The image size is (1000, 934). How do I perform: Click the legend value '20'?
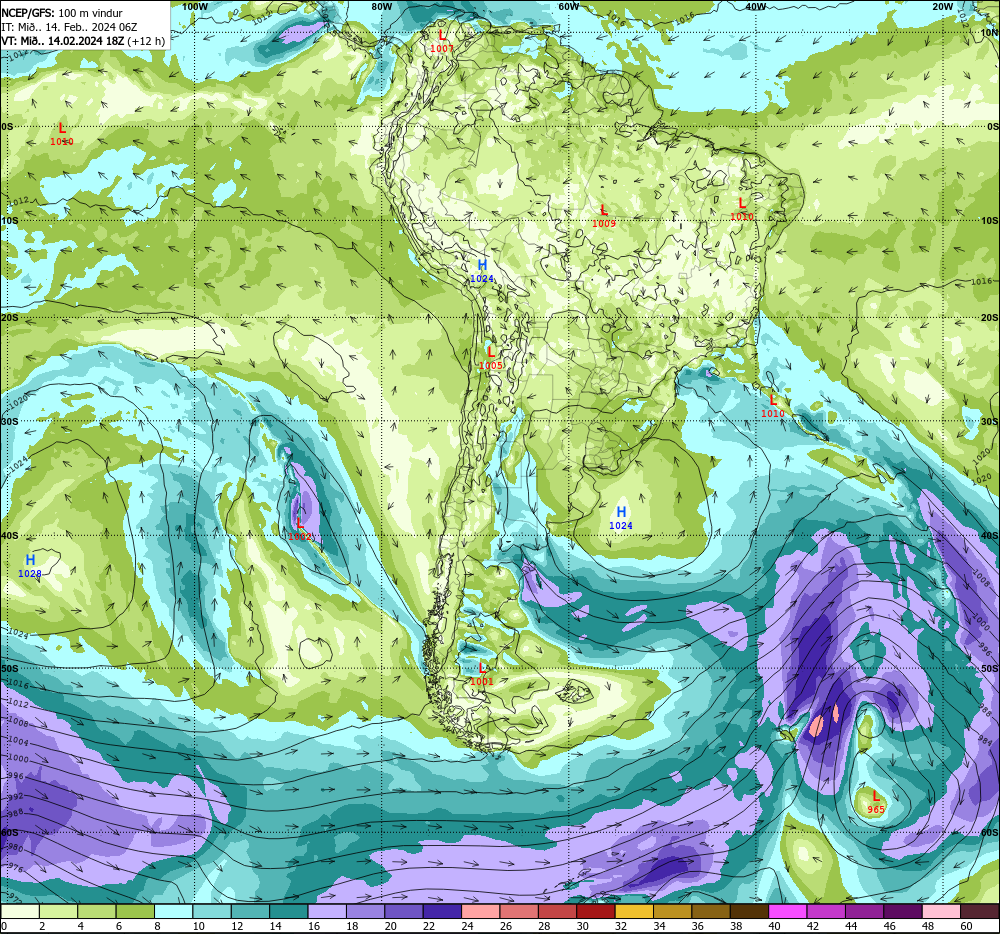coord(391,926)
